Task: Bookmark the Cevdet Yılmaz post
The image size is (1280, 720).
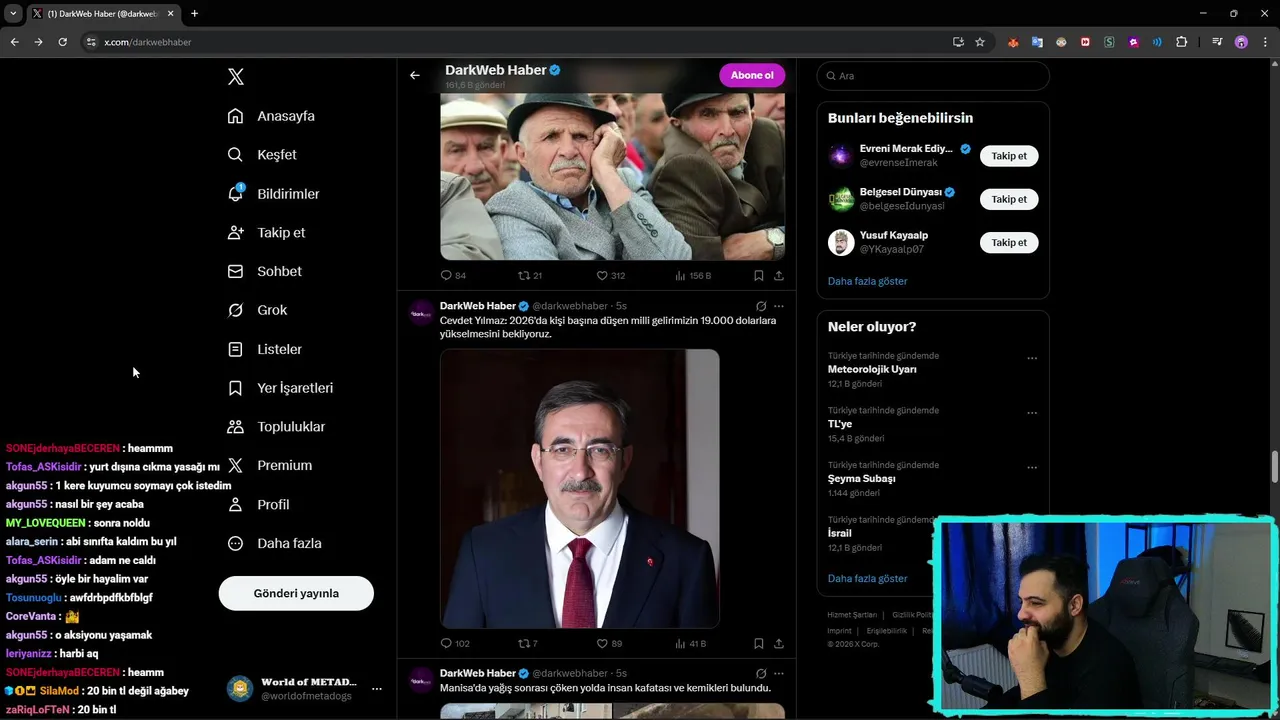Action: [759, 644]
